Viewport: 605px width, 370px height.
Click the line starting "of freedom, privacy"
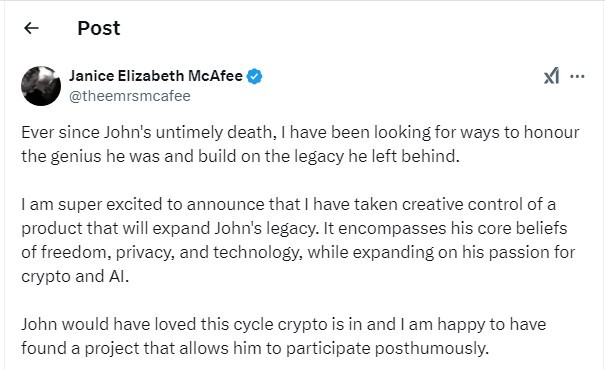click(x=298, y=252)
